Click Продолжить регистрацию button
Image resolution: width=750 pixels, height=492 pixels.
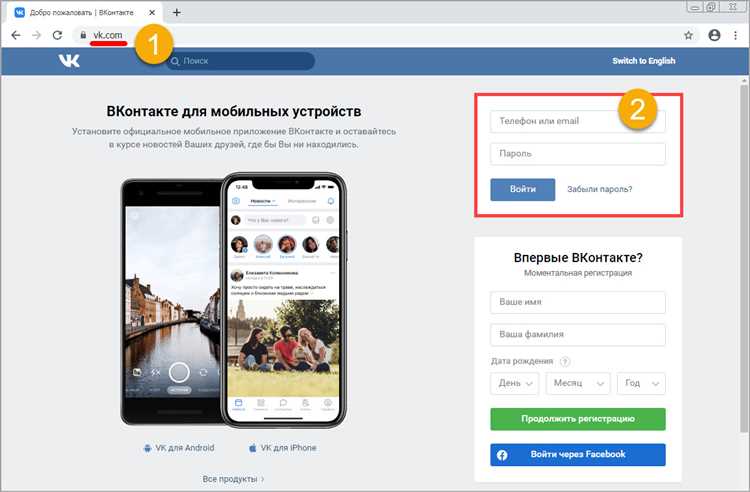[578, 419]
